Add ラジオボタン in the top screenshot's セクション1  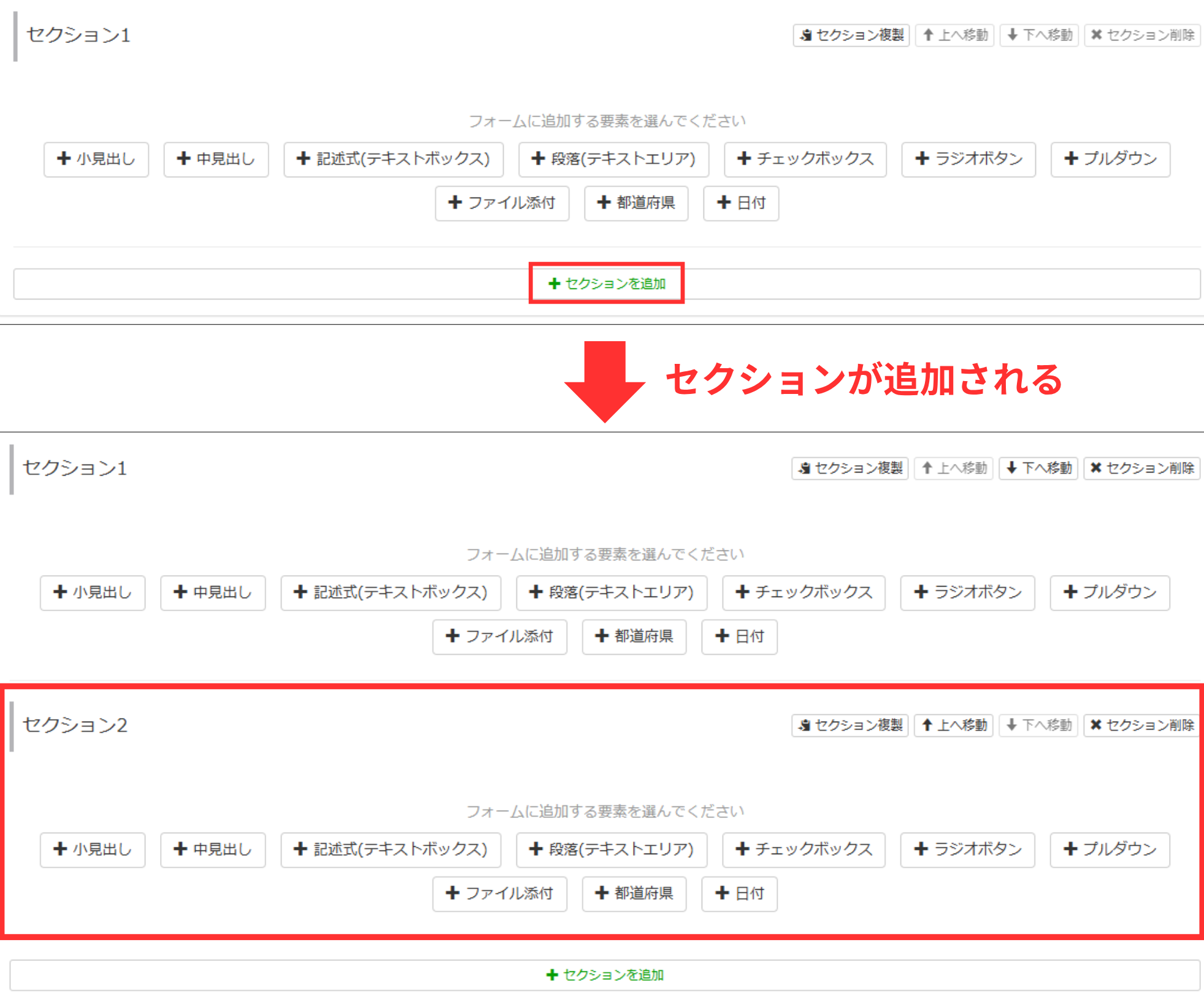coord(968,160)
